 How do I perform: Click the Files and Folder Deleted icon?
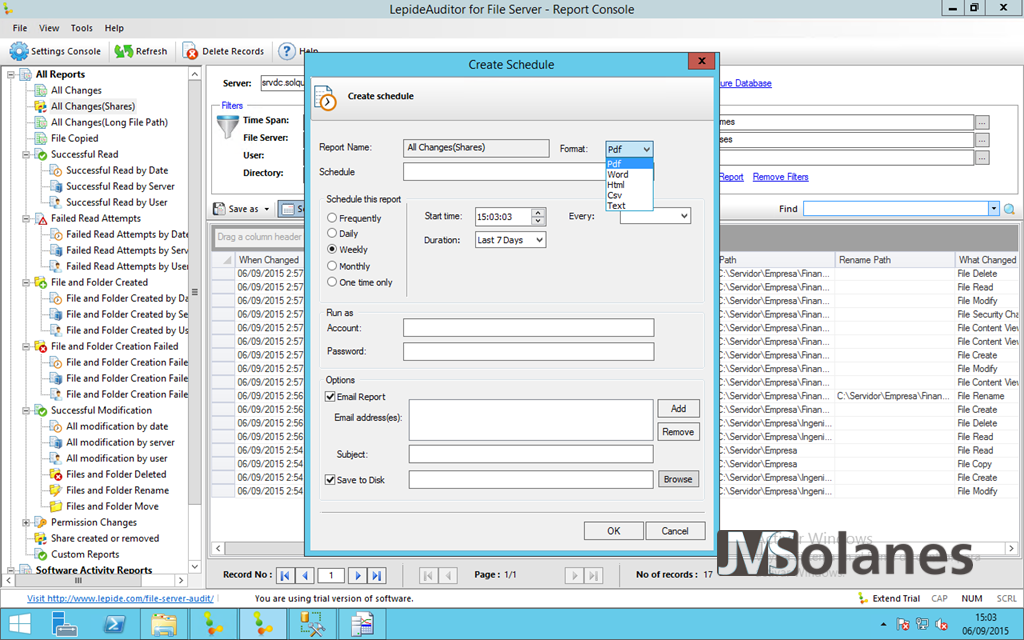tap(56, 475)
